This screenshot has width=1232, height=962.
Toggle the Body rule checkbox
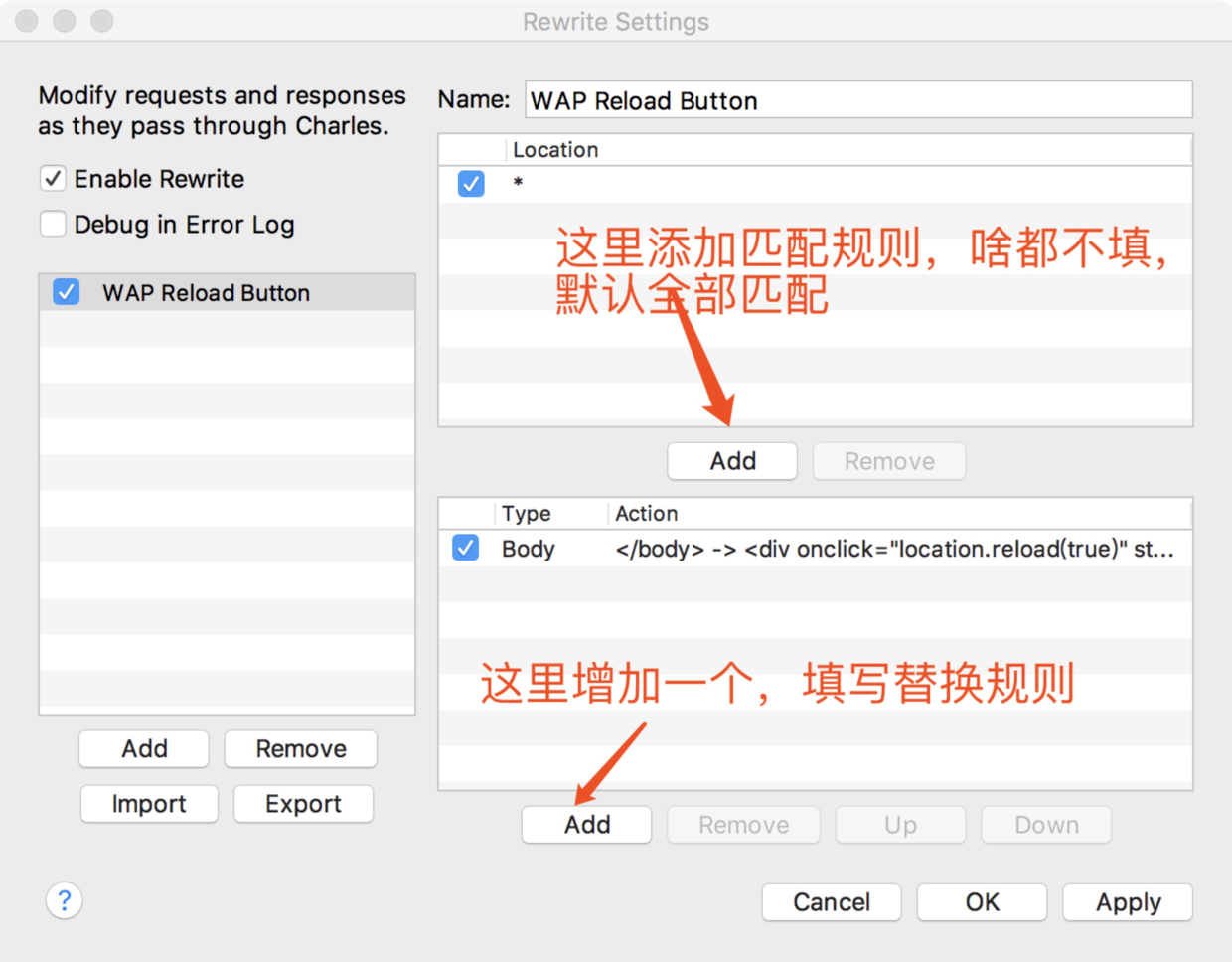click(465, 548)
